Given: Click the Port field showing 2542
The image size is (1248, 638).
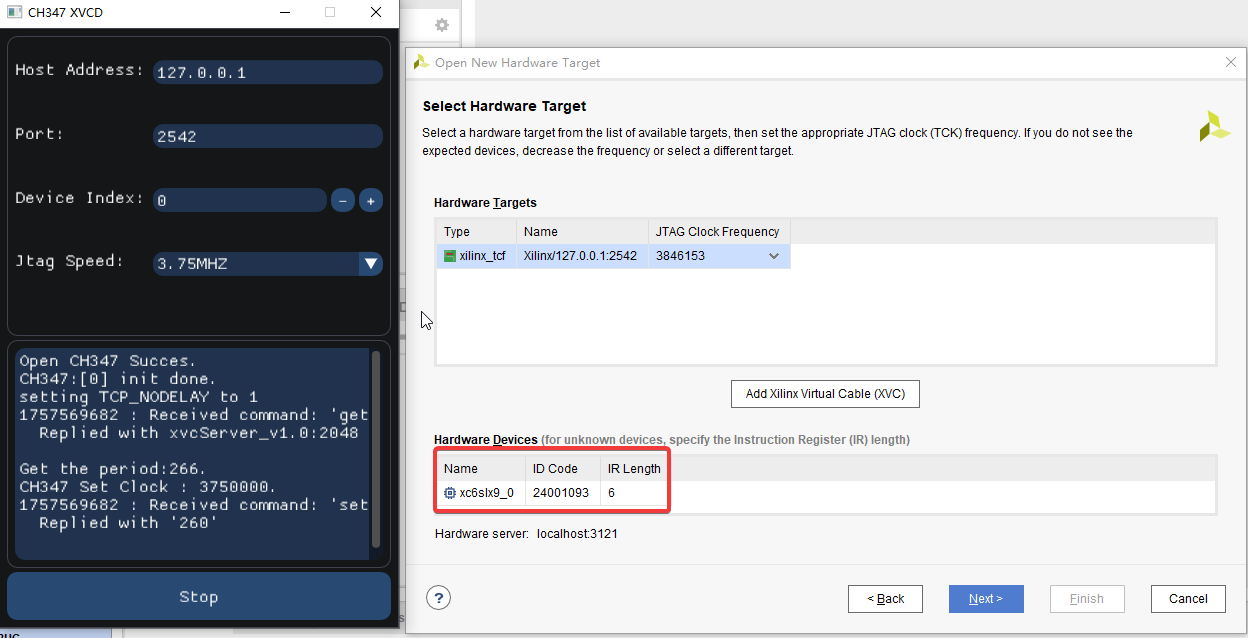Looking at the screenshot, I should pos(267,136).
